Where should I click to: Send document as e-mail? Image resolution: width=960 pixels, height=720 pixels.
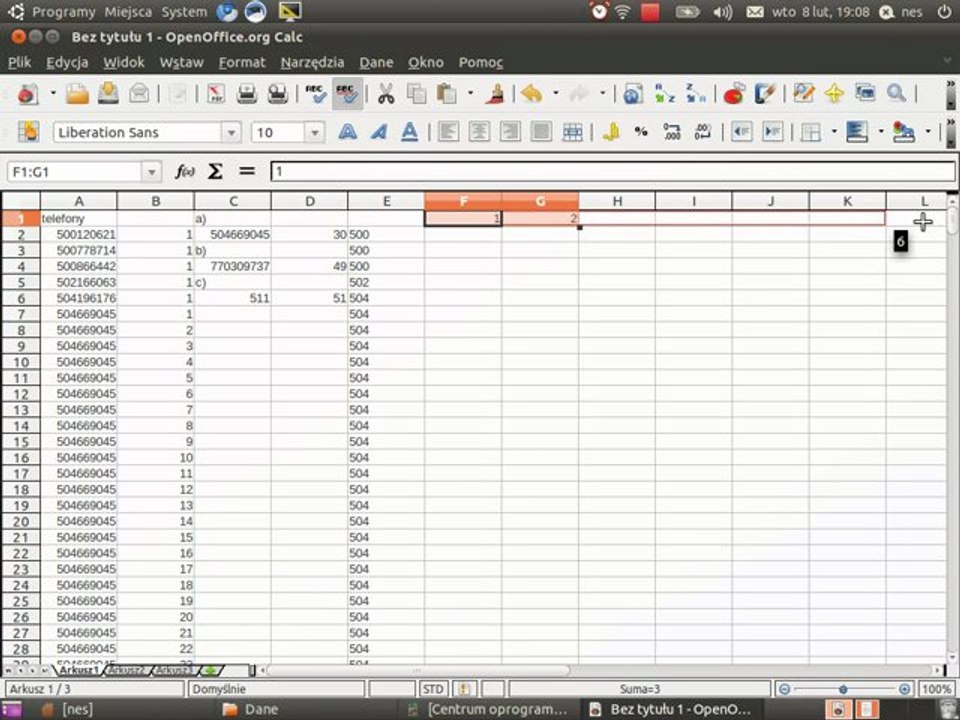click(140, 94)
